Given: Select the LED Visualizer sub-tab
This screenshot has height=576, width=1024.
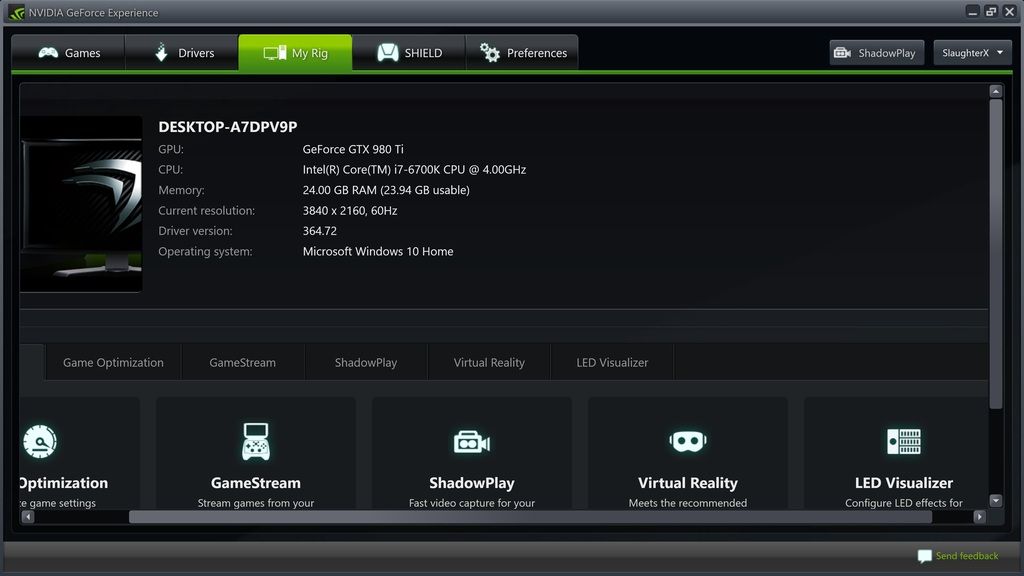Looking at the screenshot, I should pyautogui.click(x=612, y=362).
